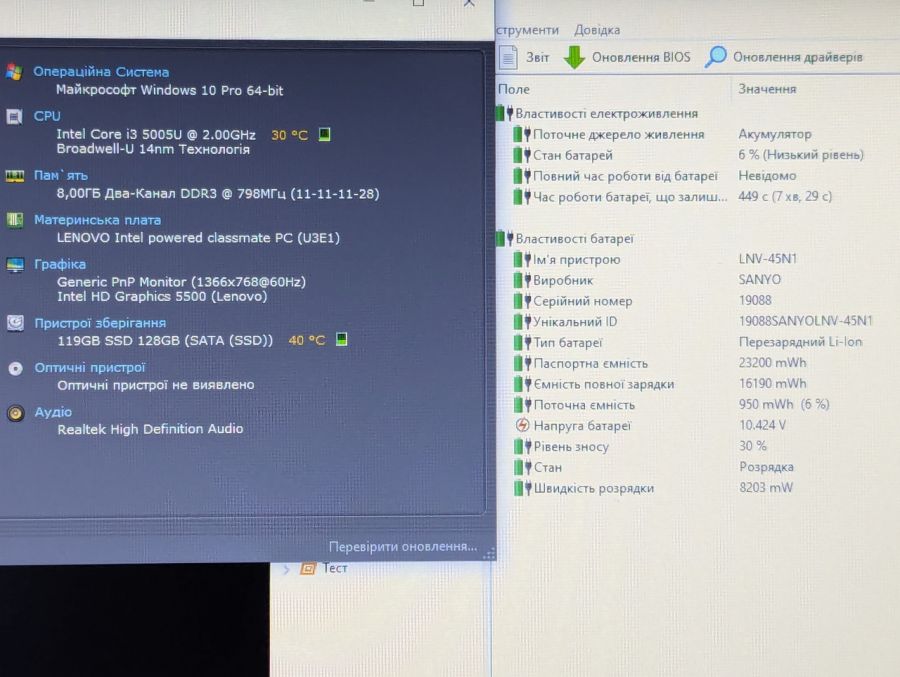This screenshot has height=677, width=900.
Task: Open the Оптичні пристрої section link
Action: tap(90, 367)
